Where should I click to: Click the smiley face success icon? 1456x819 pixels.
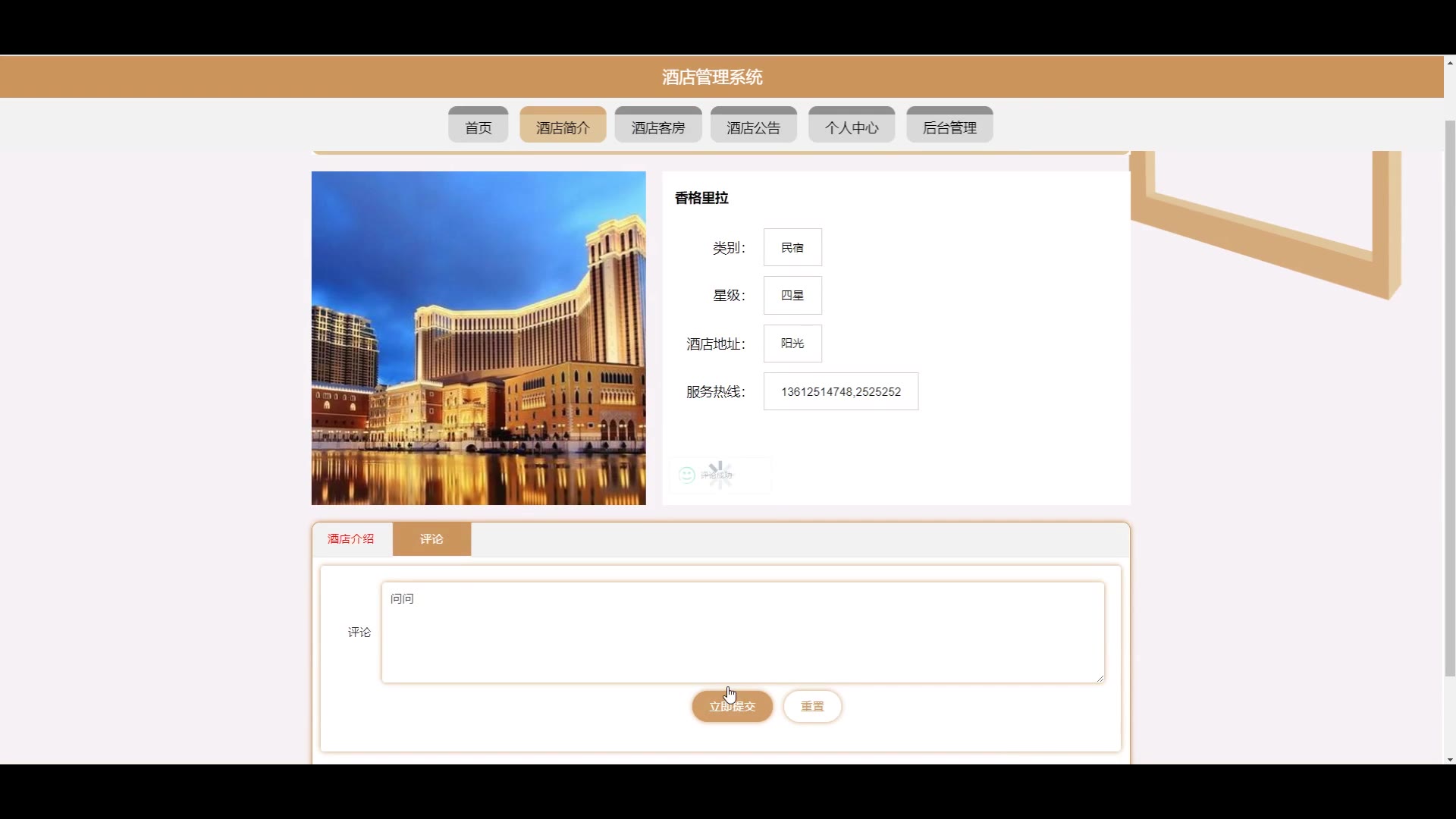(x=687, y=475)
